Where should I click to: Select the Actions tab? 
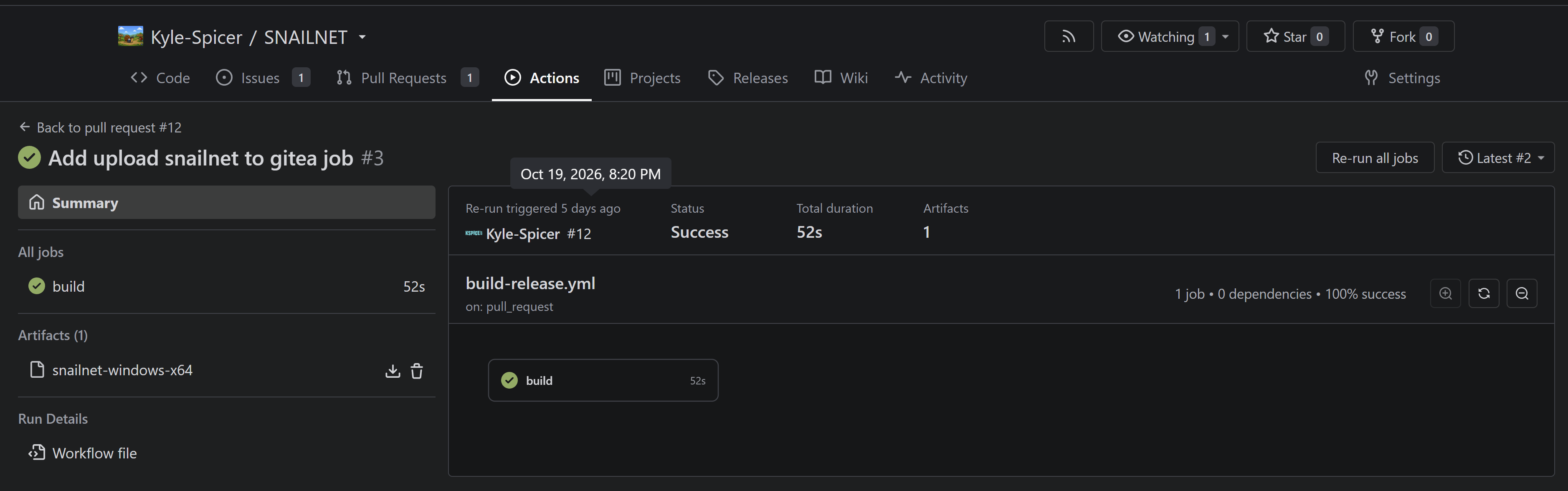click(542, 78)
